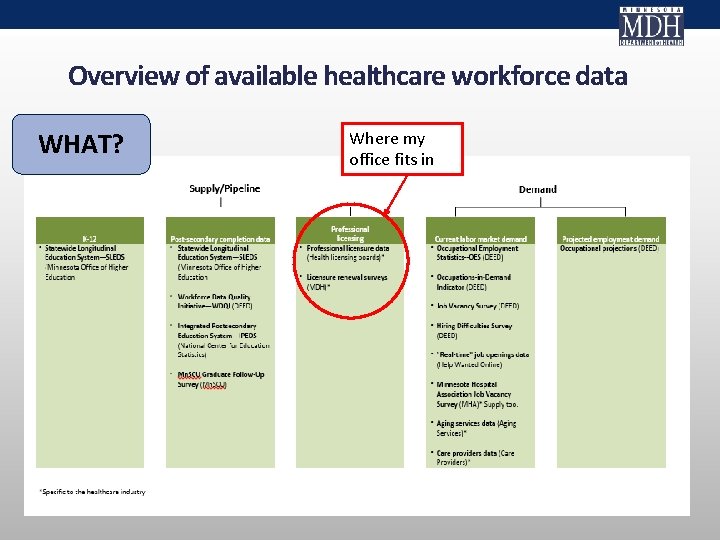Click the MDH logo in the header
Viewport: 720px width, 540px height.
pyautogui.click(x=651, y=26)
